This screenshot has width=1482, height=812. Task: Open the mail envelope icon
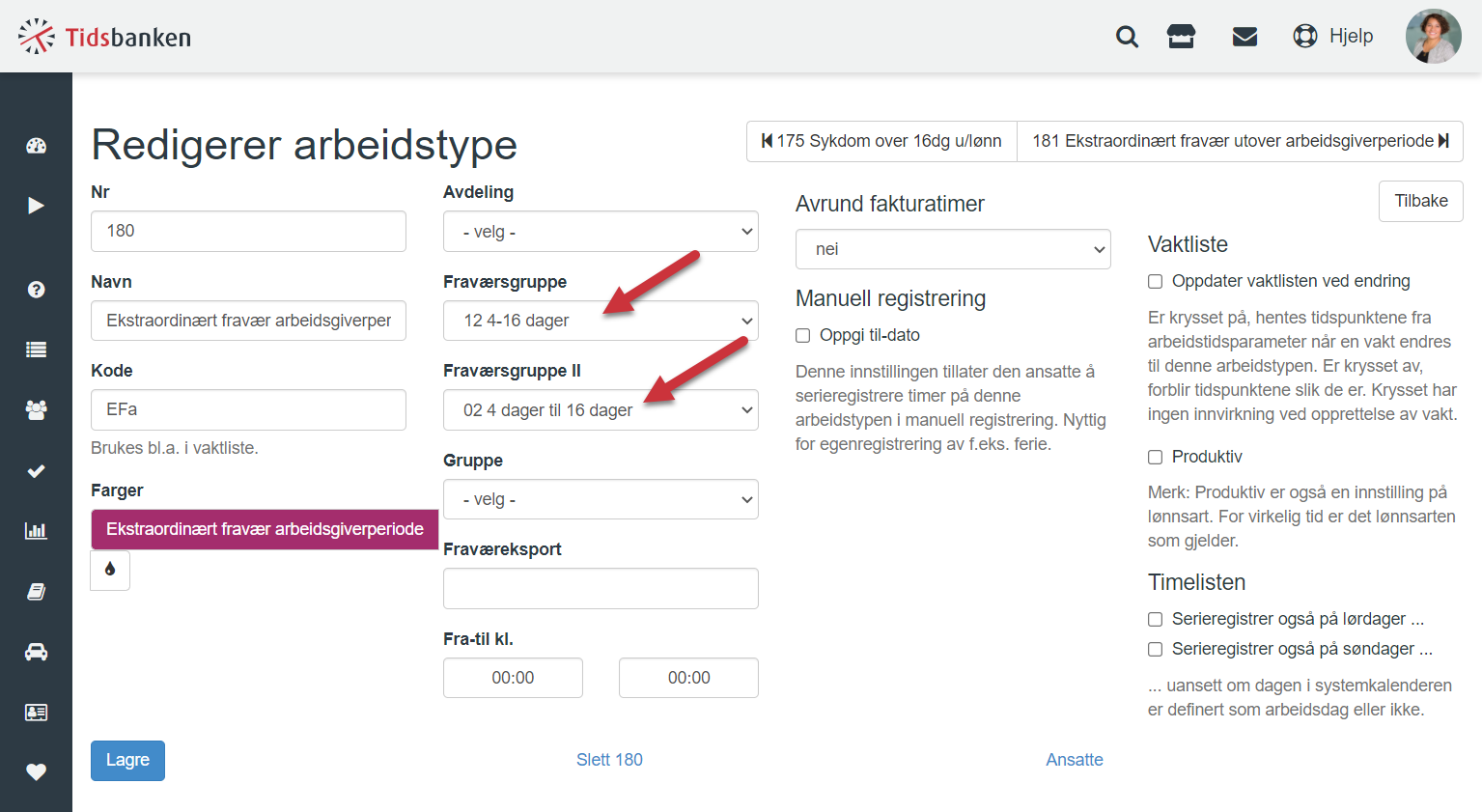tap(1245, 37)
